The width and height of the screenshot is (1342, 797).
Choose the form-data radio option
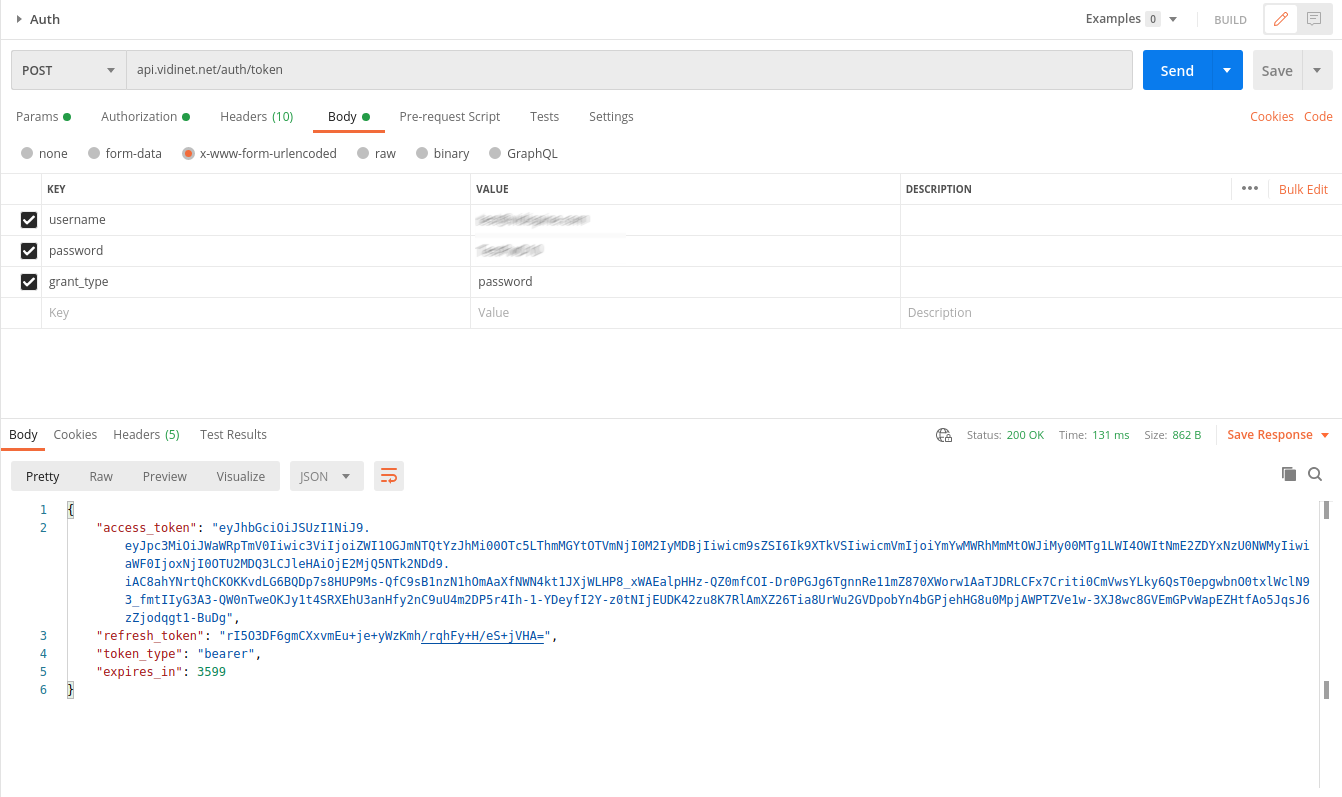coord(95,154)
